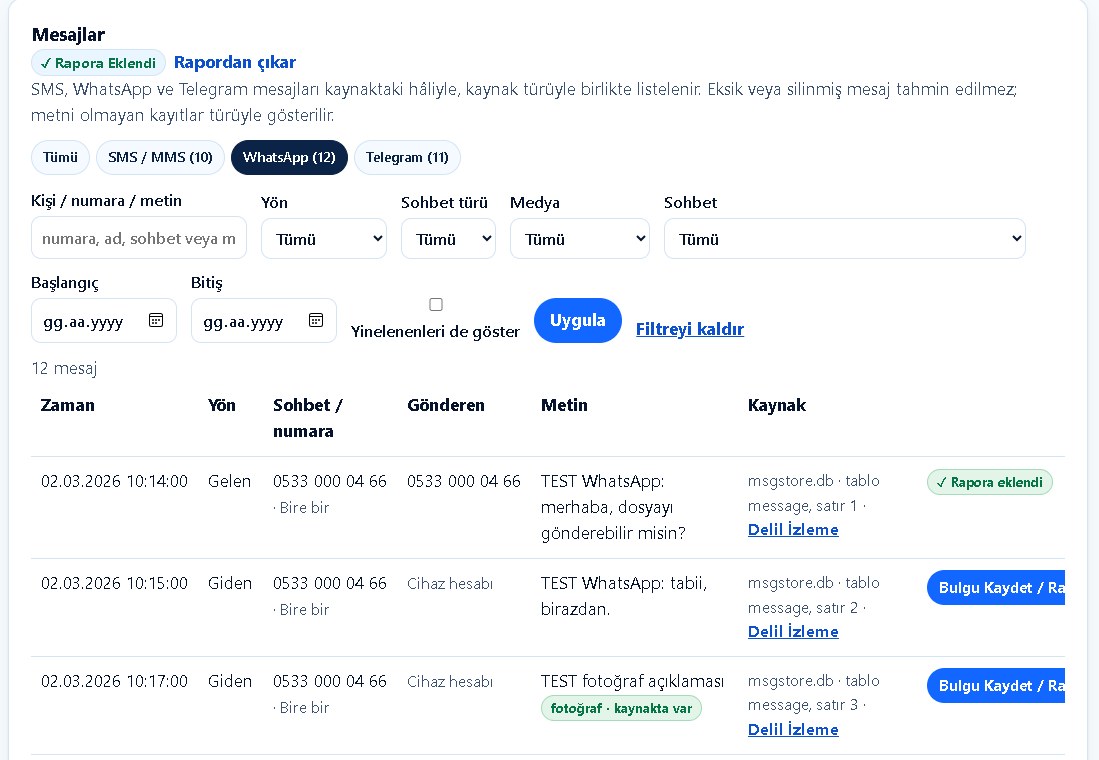Screen dimensions: 1099x760
Task: Click the Uygula button
Action: (578, 320)
